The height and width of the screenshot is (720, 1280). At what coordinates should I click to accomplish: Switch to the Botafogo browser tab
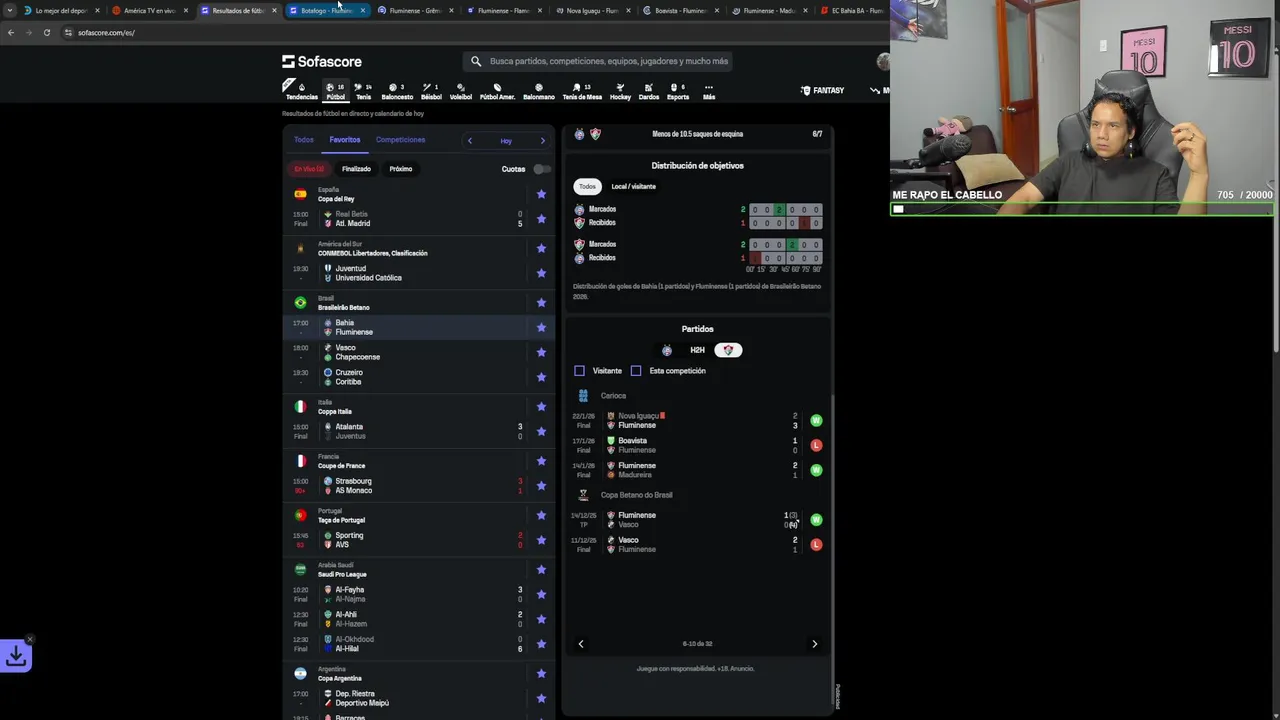pos(327,10)
